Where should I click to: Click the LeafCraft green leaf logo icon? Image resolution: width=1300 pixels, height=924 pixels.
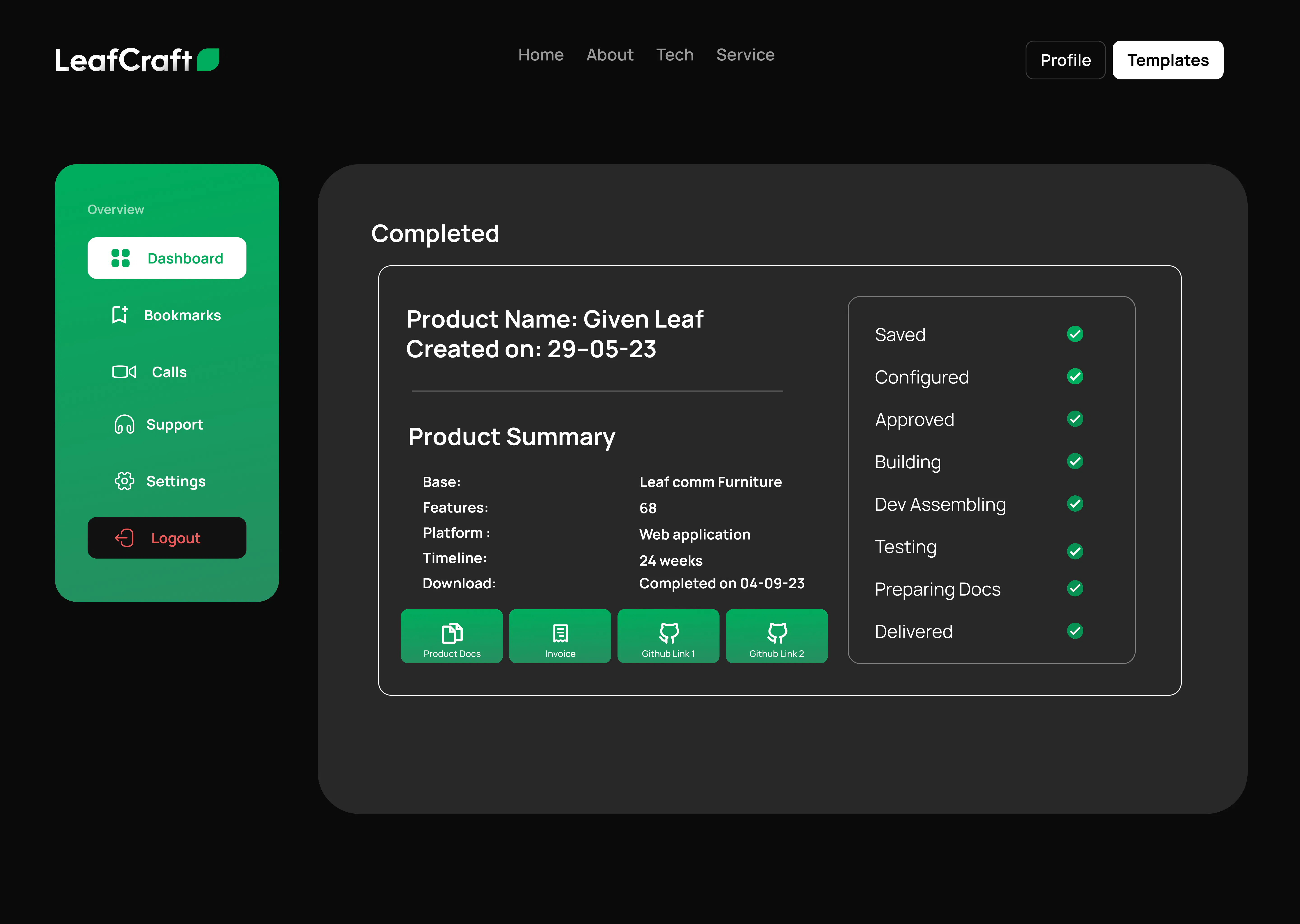coord(208,60)
